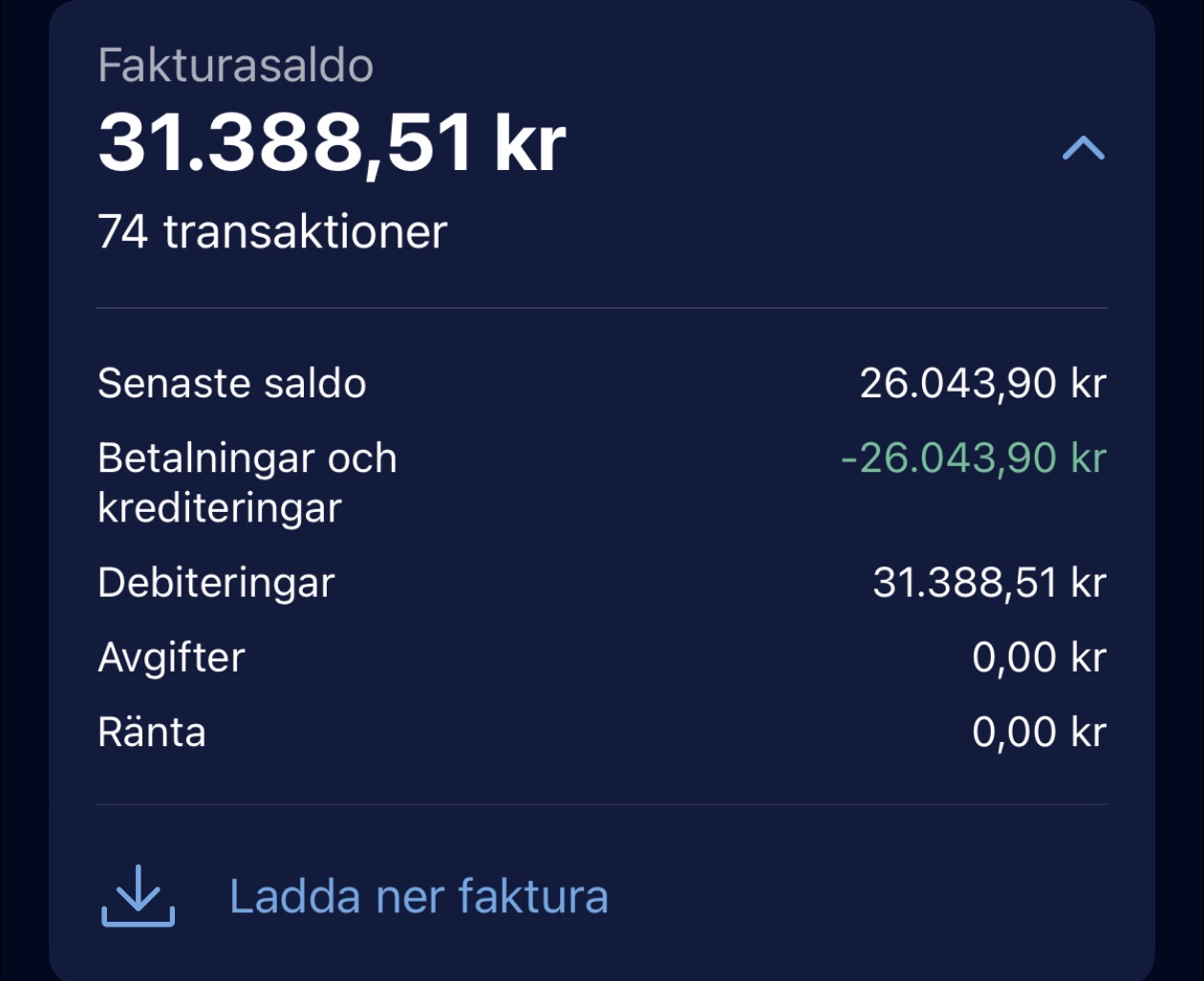Click the bold kr after the main balance

coord(530,144)
